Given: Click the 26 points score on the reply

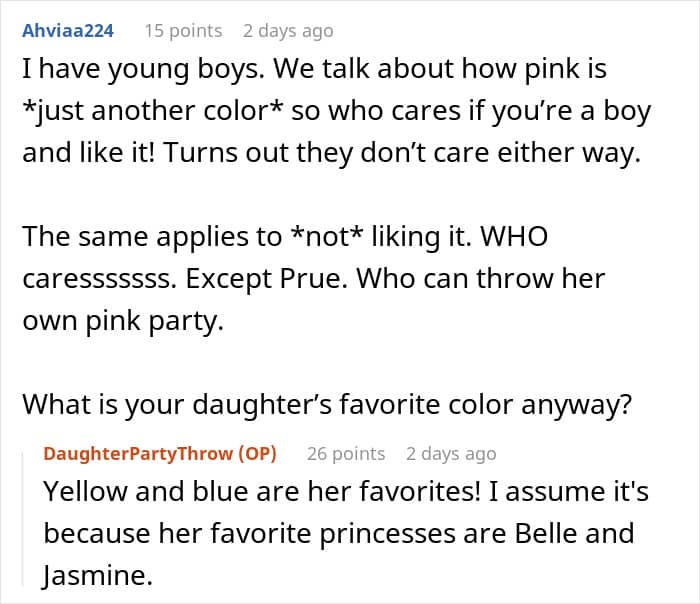Looking at the screenshot, I should coord(346,454).
